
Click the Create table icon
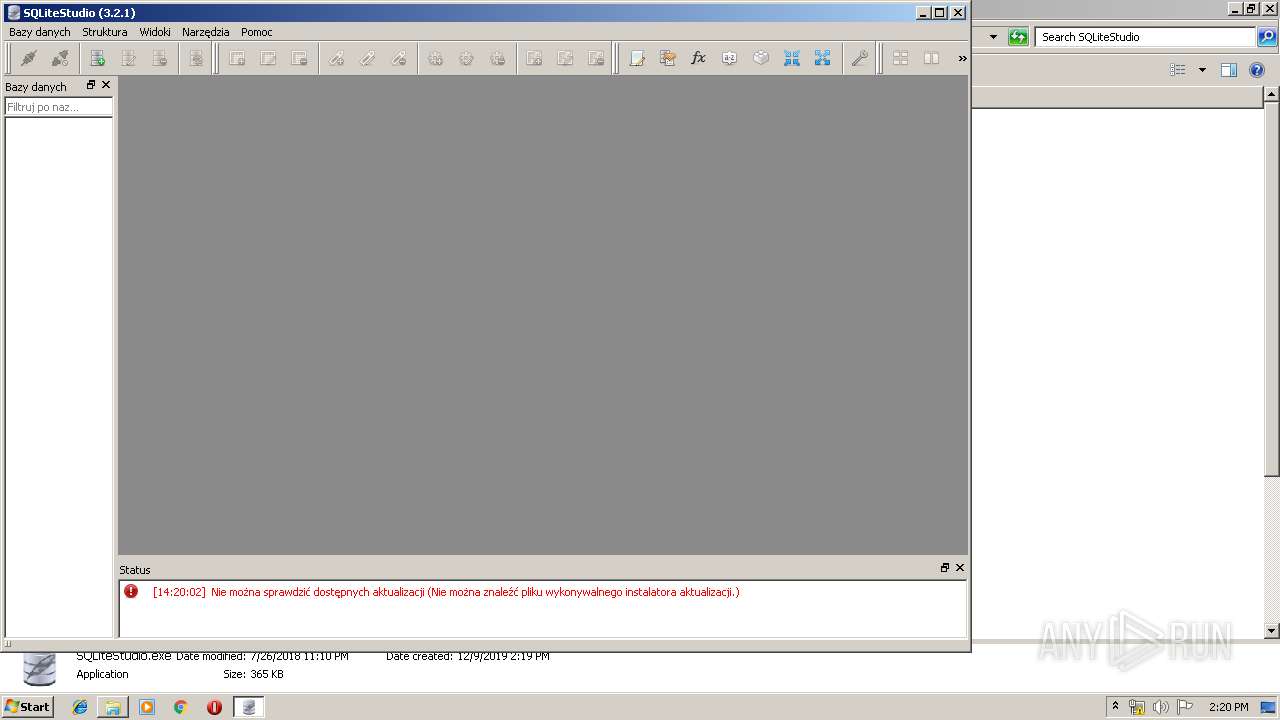(x=237, y=58)
